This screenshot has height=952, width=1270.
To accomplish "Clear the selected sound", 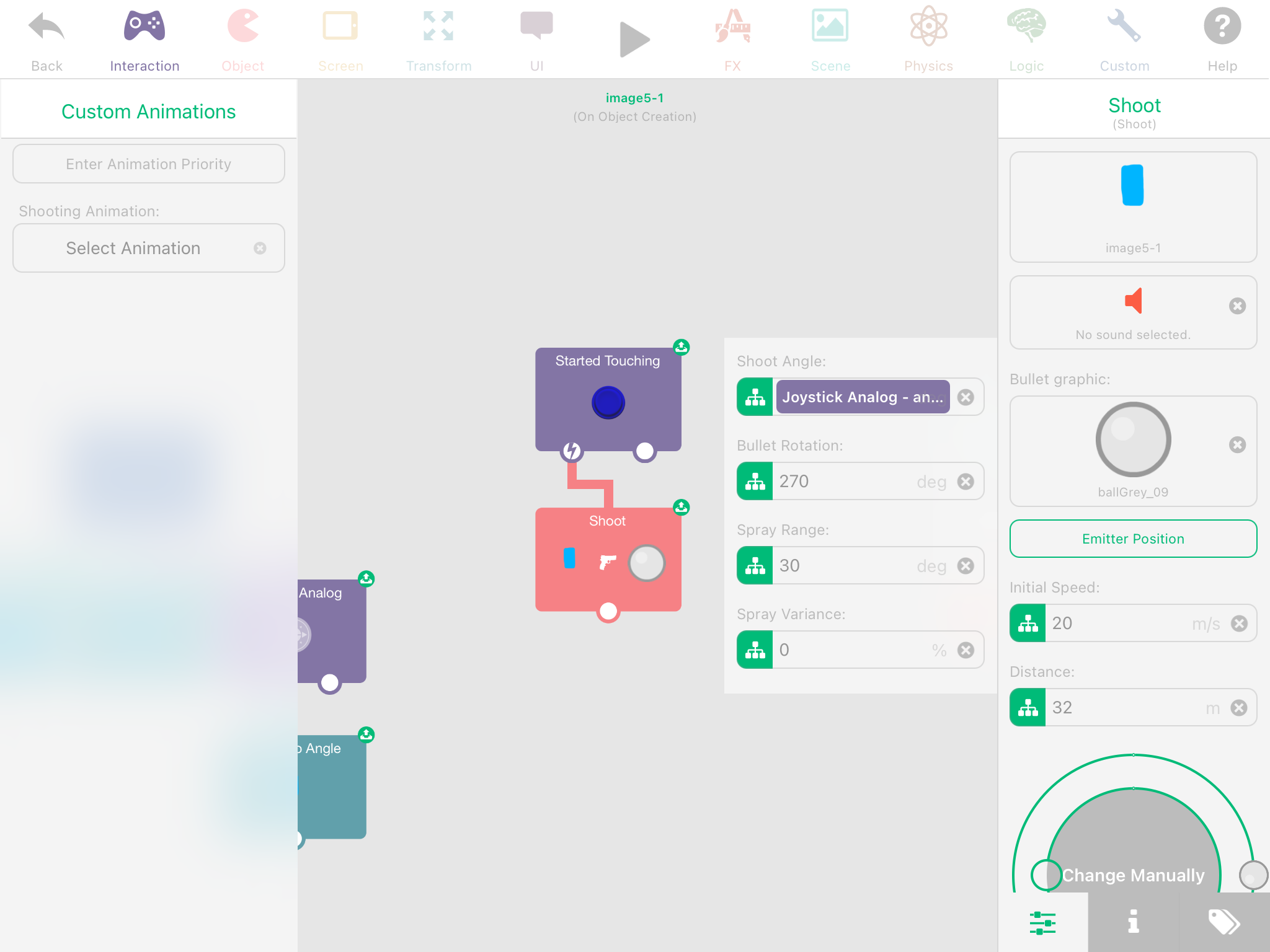I will point(1237,306).
